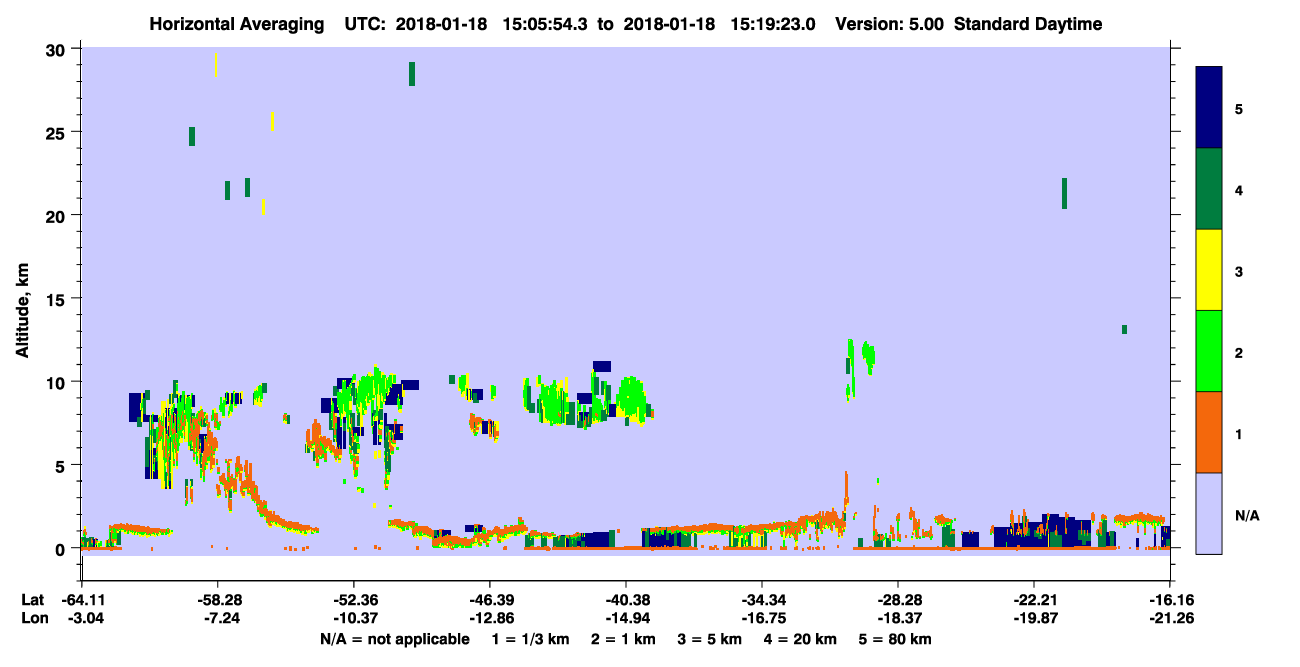The height and width of the screenshot is (667, 1300).
Task: Click the altitude tick label 10
Action: click(x=57, y=382)
